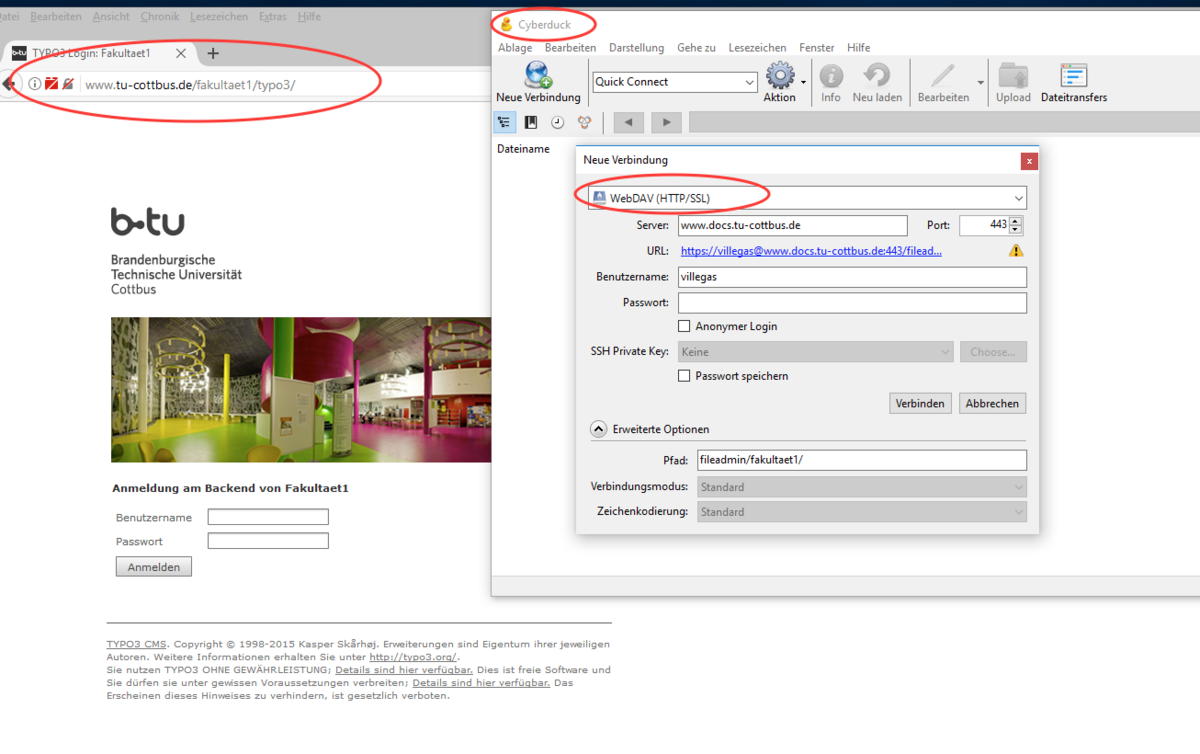Open the Ablage menu

click(x=514, y=47)
